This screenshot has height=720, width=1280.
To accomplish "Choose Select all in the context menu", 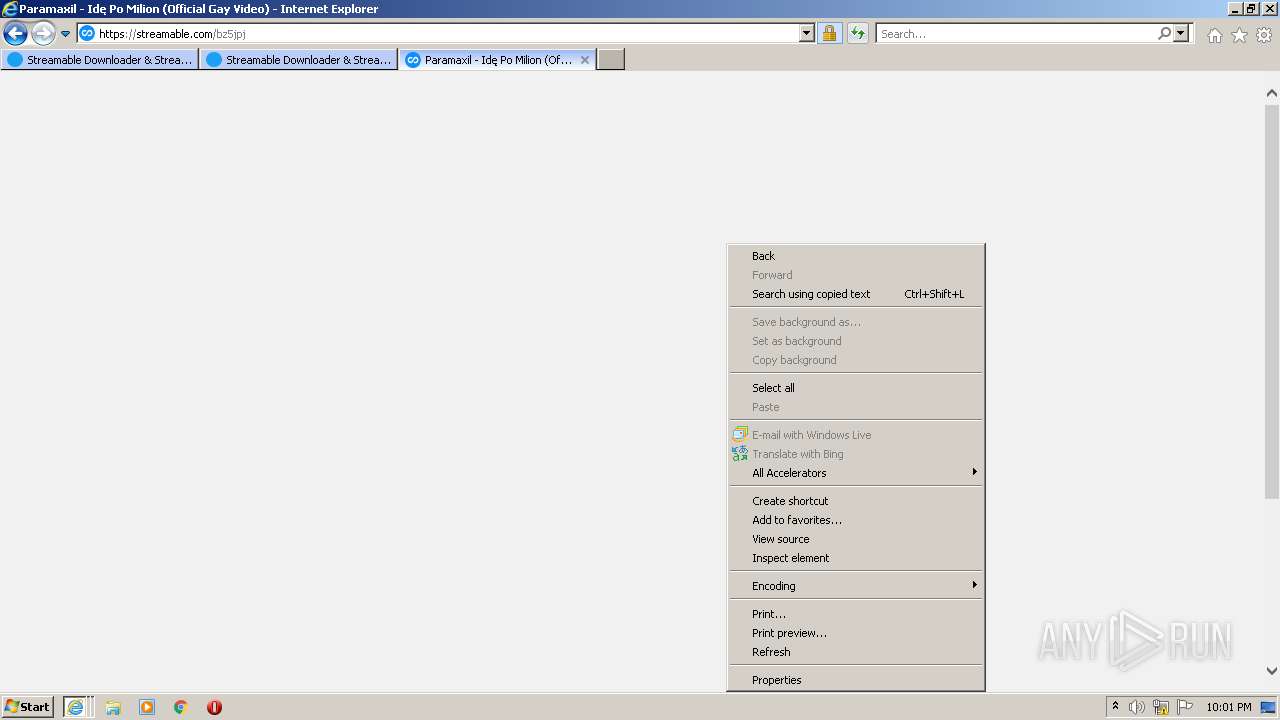I will (x=856, y=388).
